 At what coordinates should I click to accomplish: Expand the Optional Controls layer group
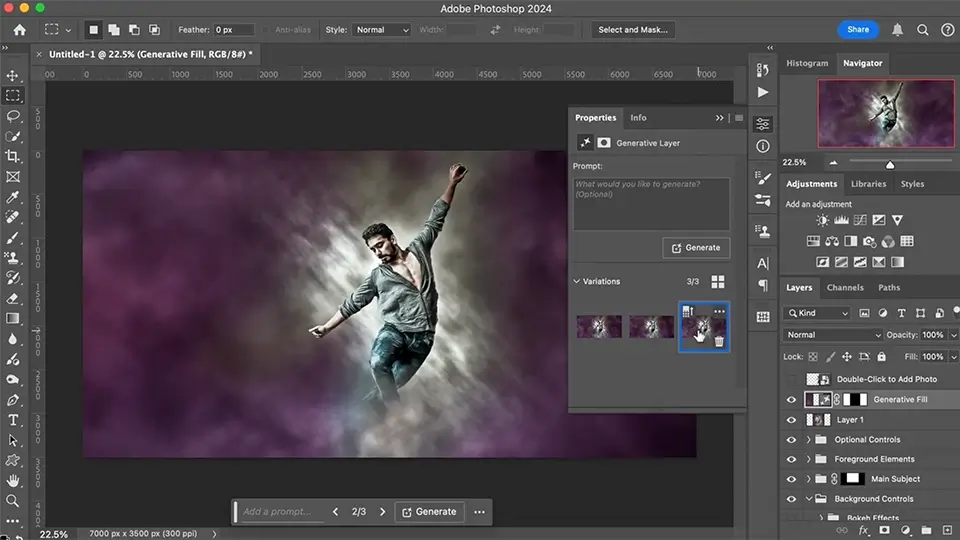(808, 440)
